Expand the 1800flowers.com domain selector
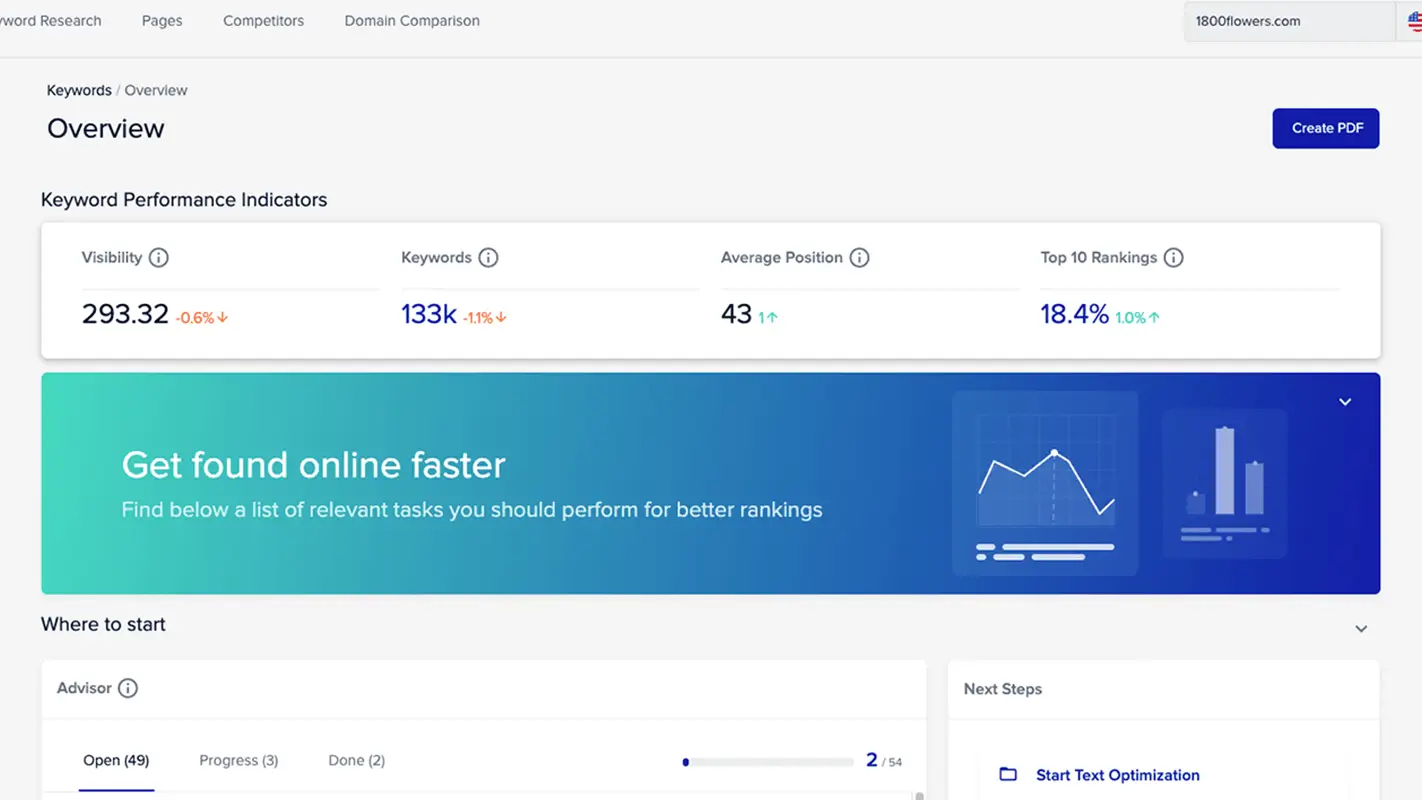Viewport: 1422px width, 800px height. point(1288,20)
